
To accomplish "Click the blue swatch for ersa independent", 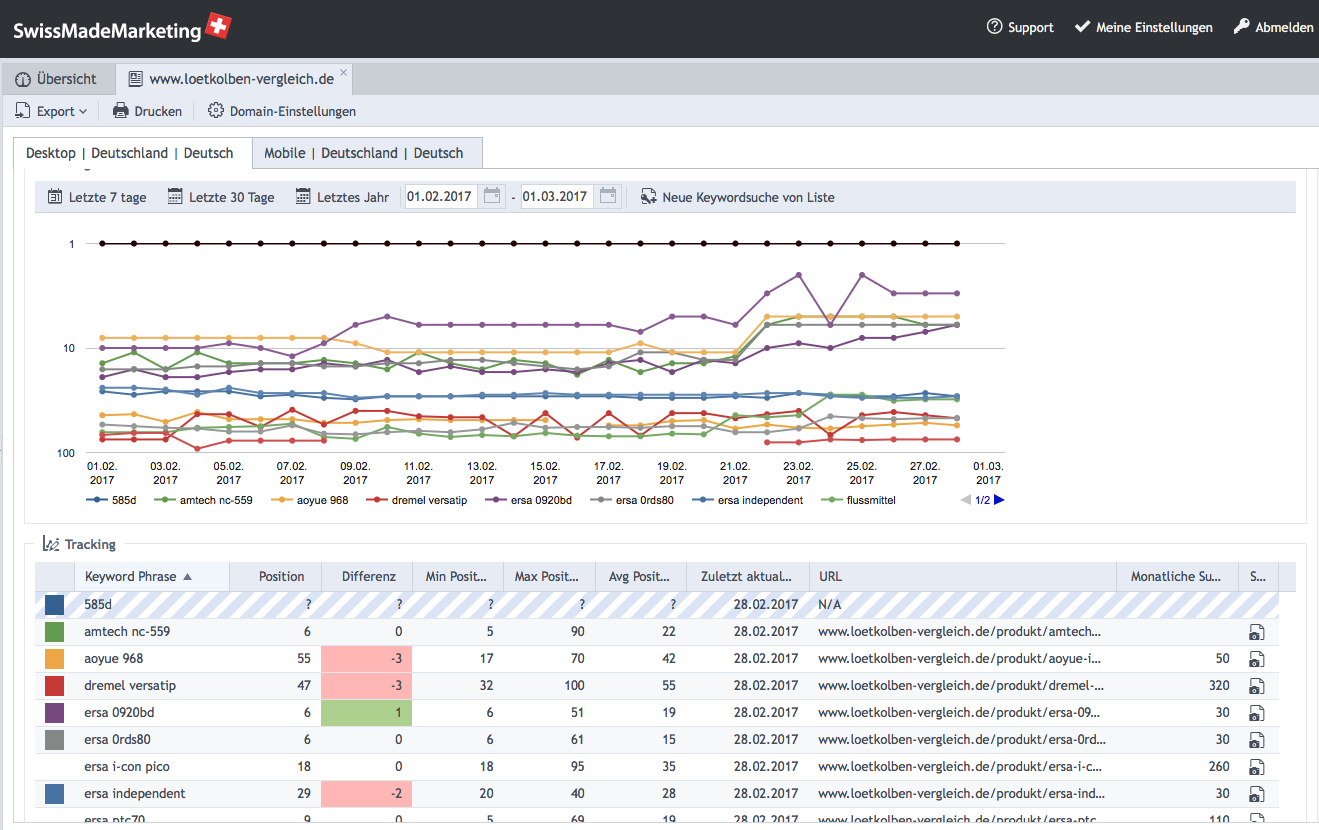I will (55, 794).
